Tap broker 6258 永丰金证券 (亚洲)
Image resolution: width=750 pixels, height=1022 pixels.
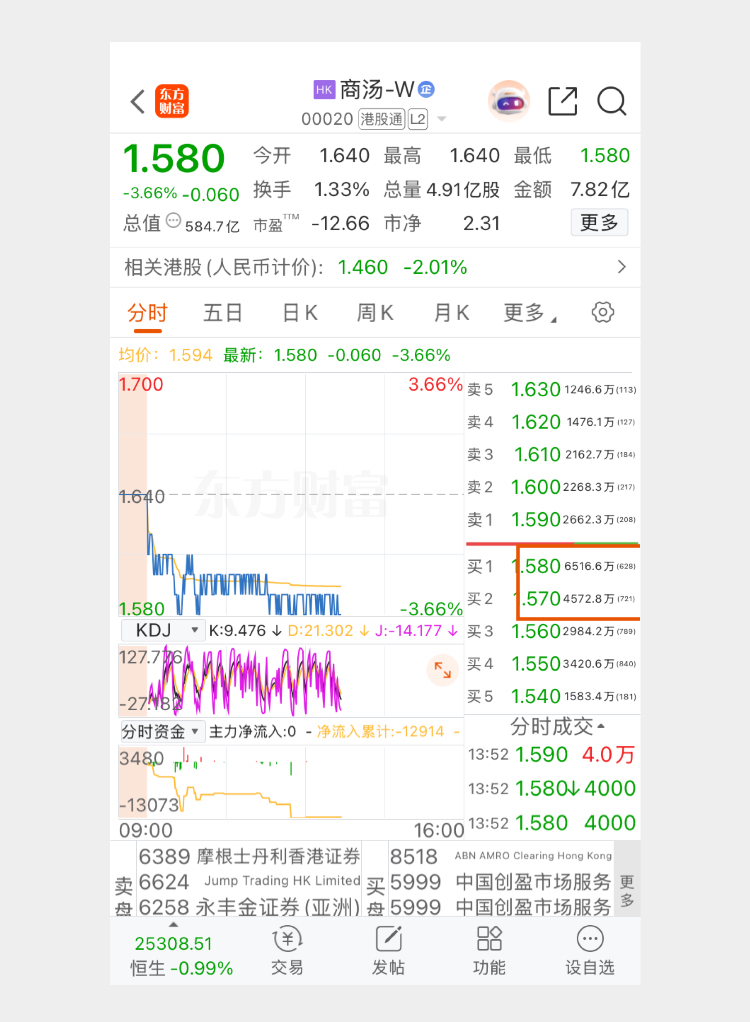[x=249, y=907]
